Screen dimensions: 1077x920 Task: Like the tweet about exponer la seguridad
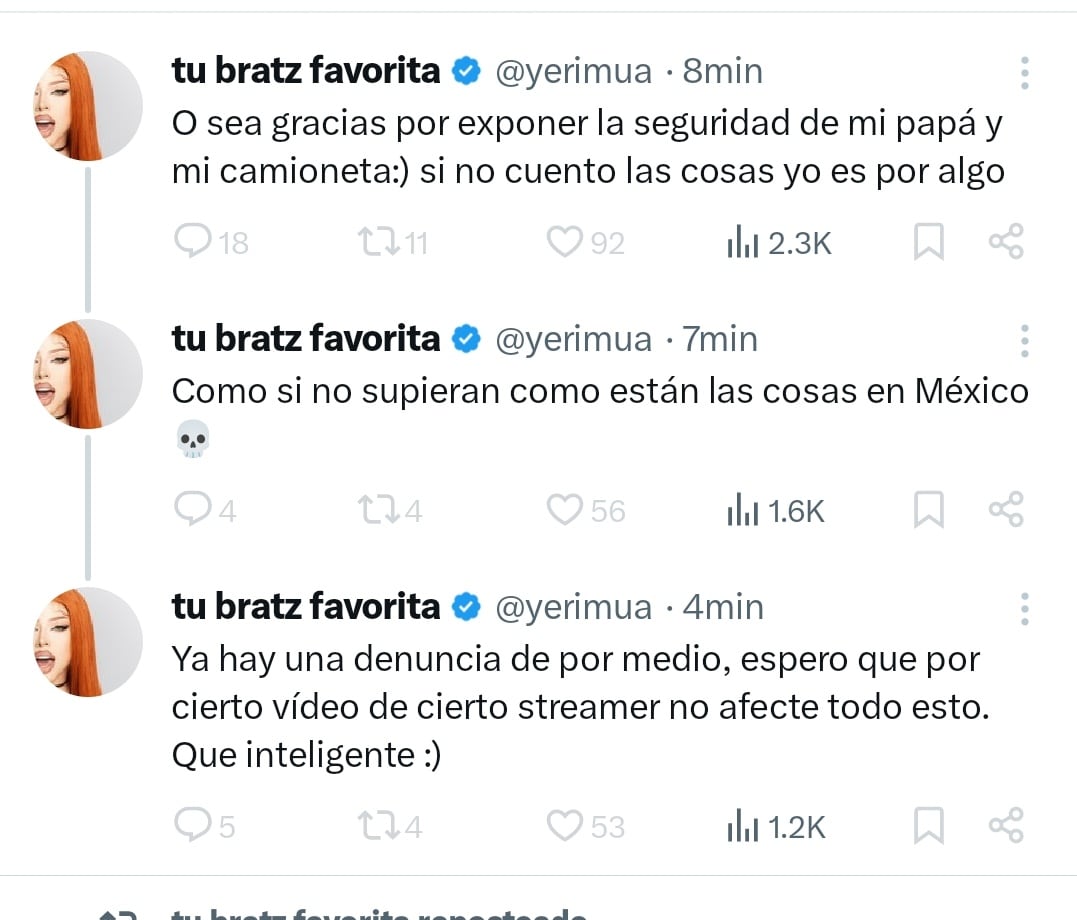pyautogui.click(x=567, y=241)
